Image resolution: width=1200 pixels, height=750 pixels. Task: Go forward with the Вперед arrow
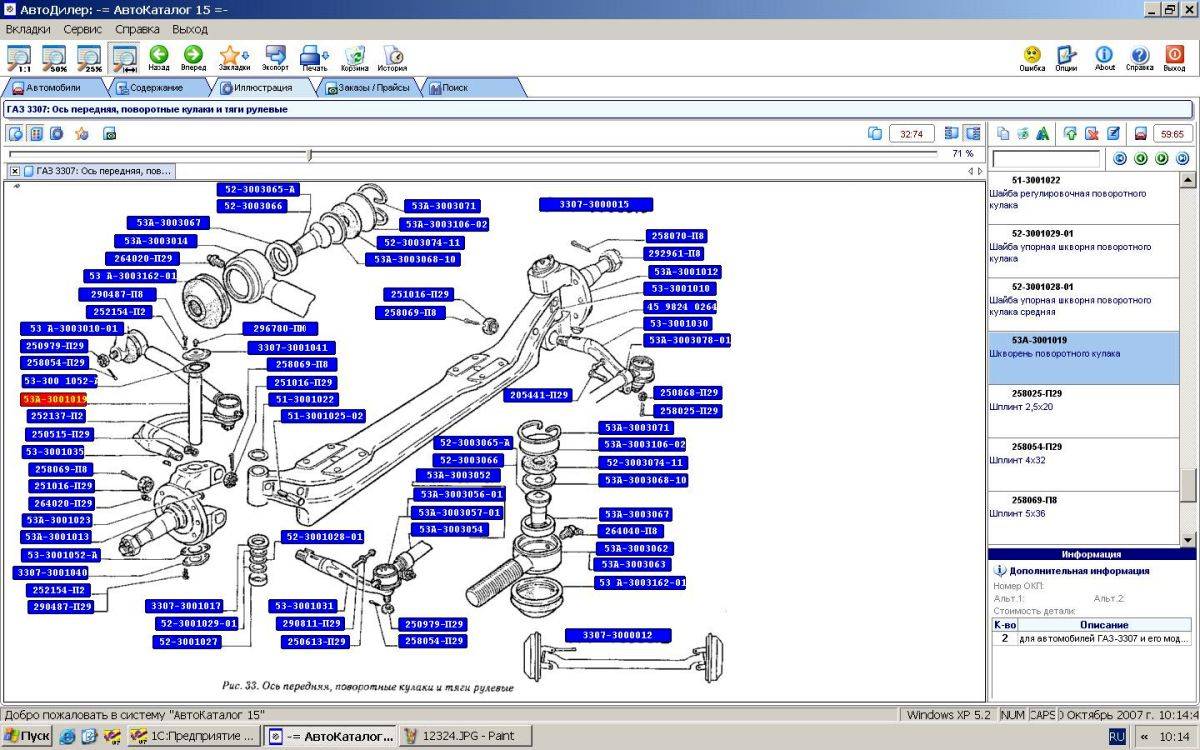pyautogui.click(x=193, y=57)
